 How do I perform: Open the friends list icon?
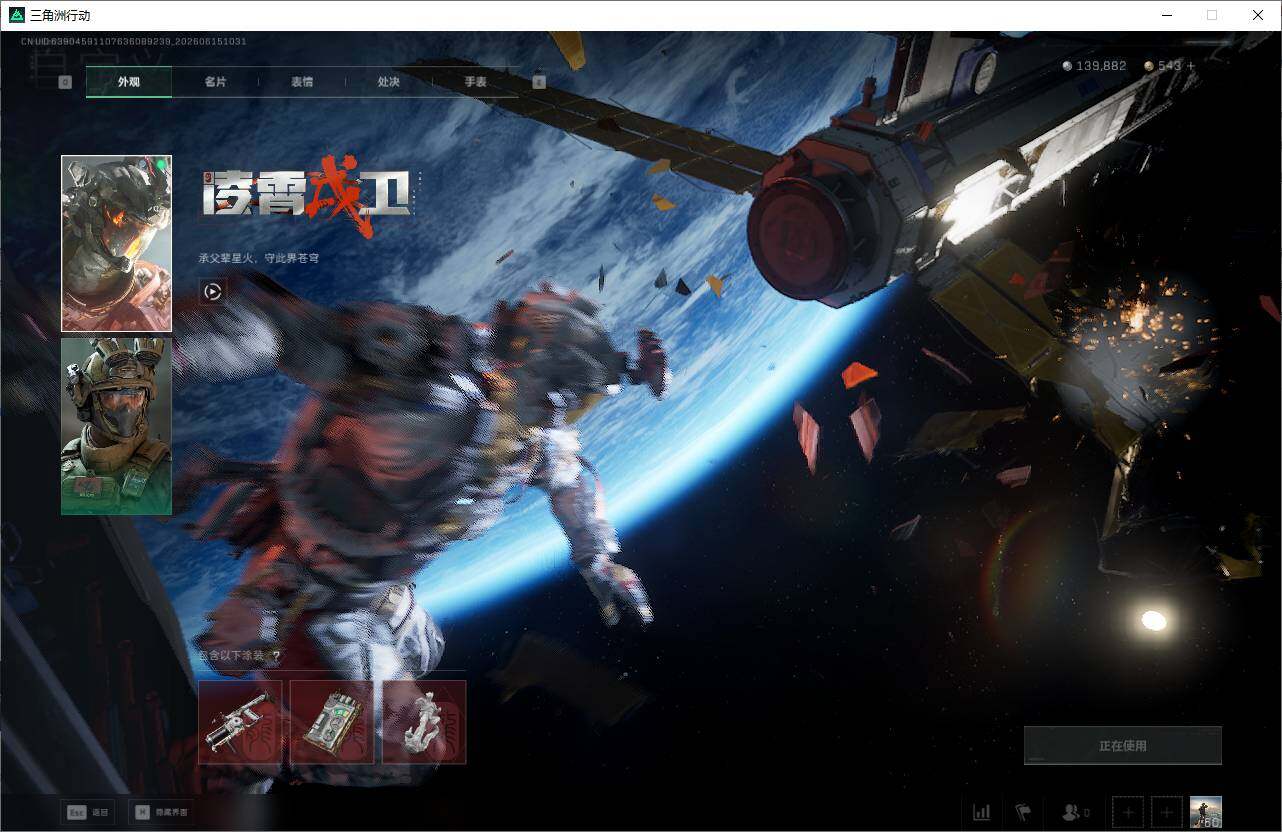tap(1076, 812)
